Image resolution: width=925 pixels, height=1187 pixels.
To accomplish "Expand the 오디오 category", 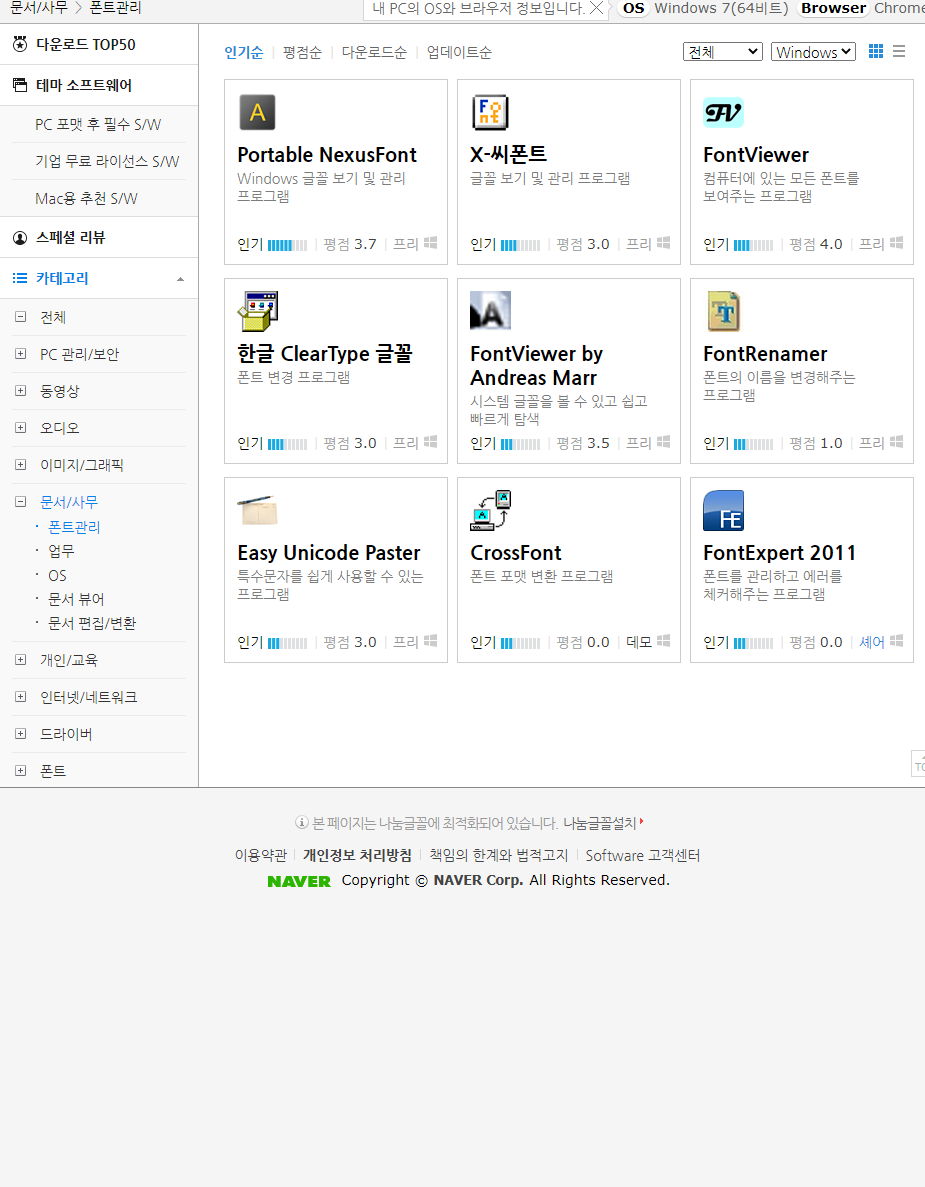I will (20, 428).
